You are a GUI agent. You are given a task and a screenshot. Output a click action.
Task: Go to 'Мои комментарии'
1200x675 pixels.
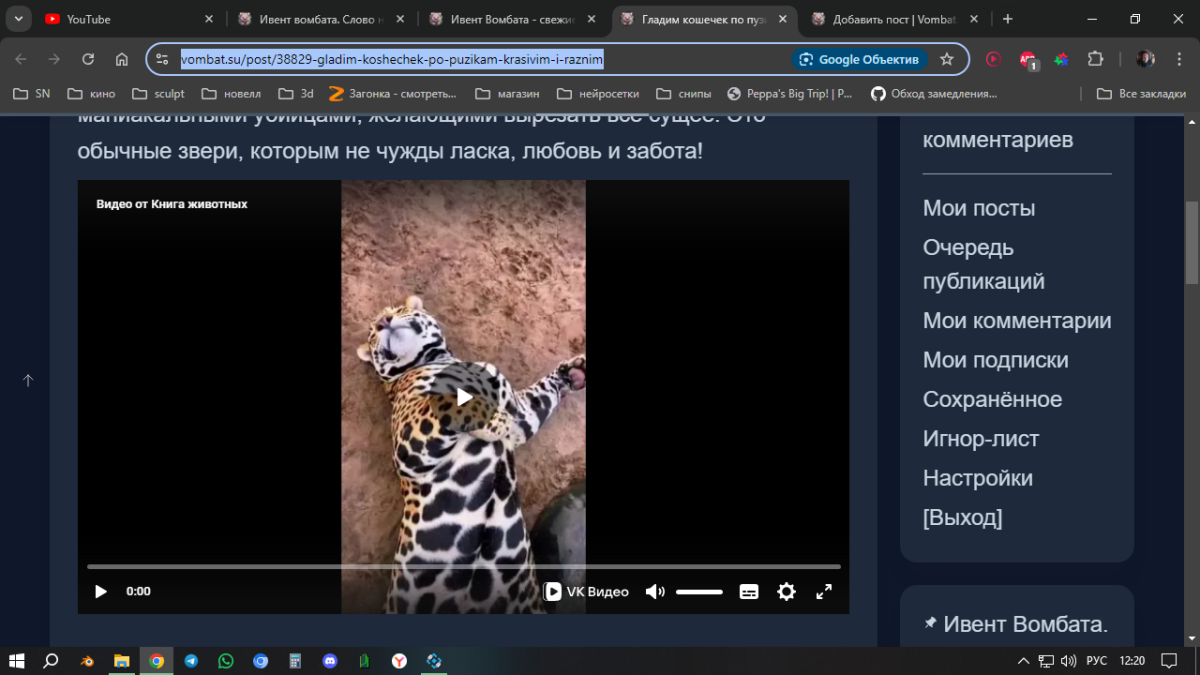[x=1017, y=321]
